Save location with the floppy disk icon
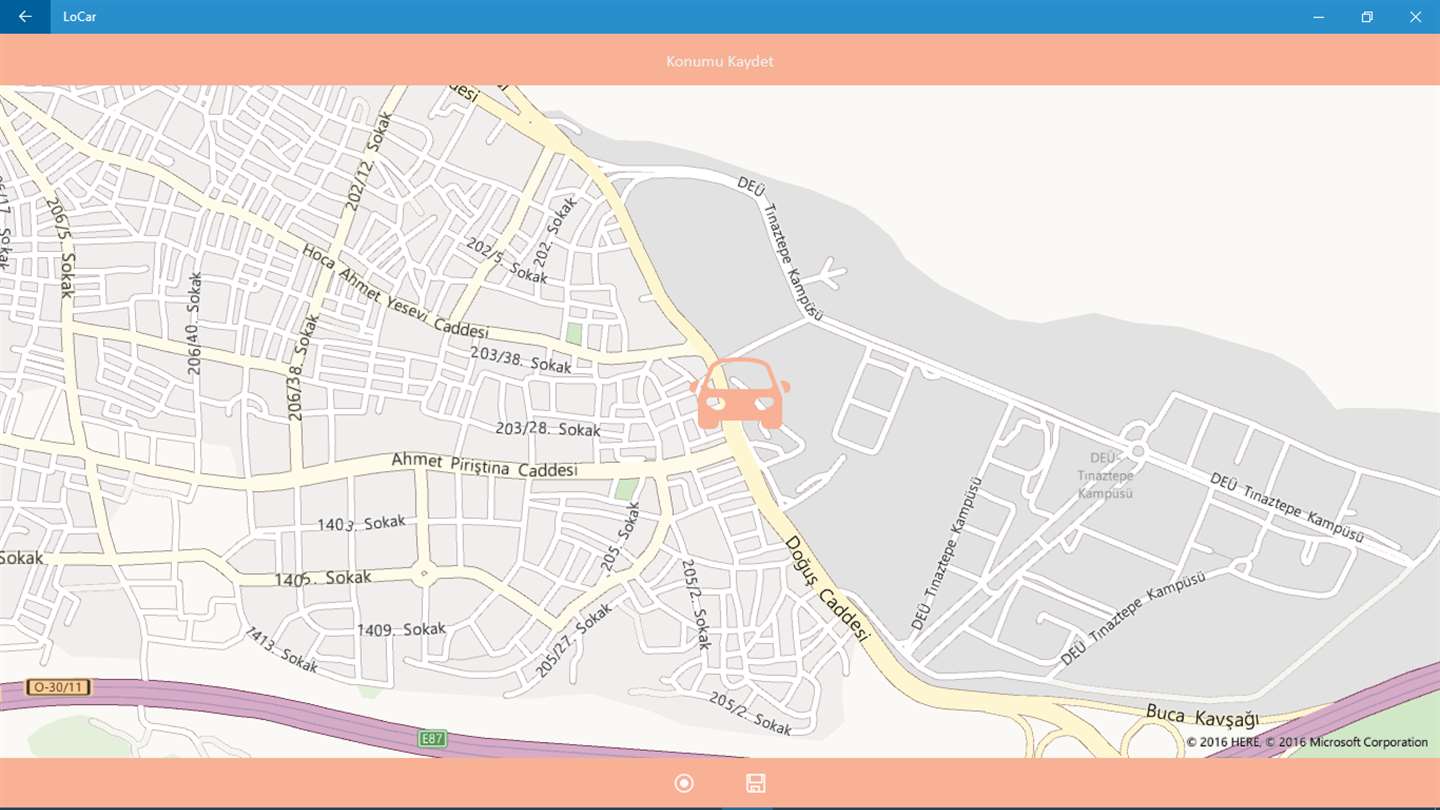The width and height of the screenshot is (1440, 810). 756,783
